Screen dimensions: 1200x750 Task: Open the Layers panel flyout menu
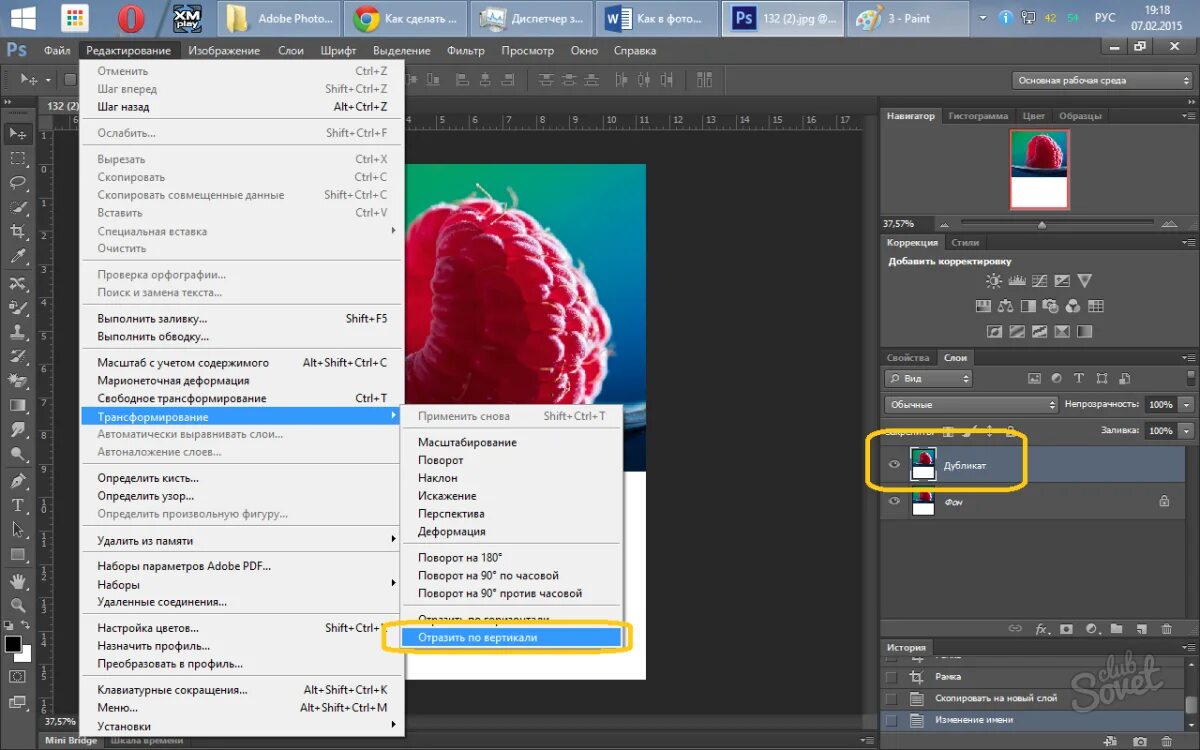(x=1189, y=358)
